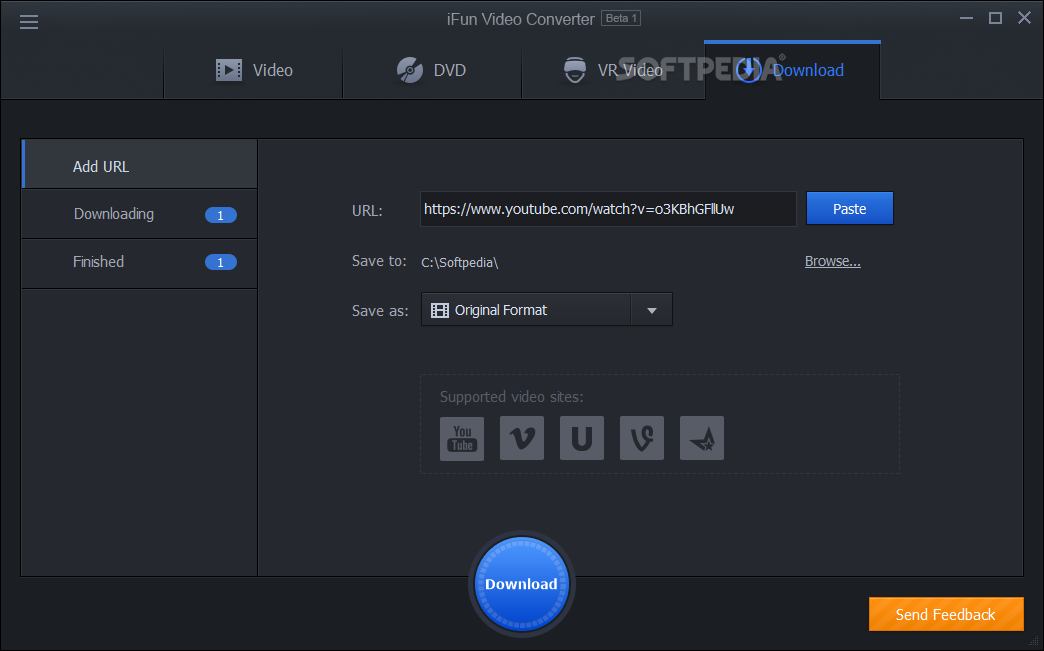Click the Vine supported site icon
This screenshot has width=1044, height=651.
click(x=642, y=439)
